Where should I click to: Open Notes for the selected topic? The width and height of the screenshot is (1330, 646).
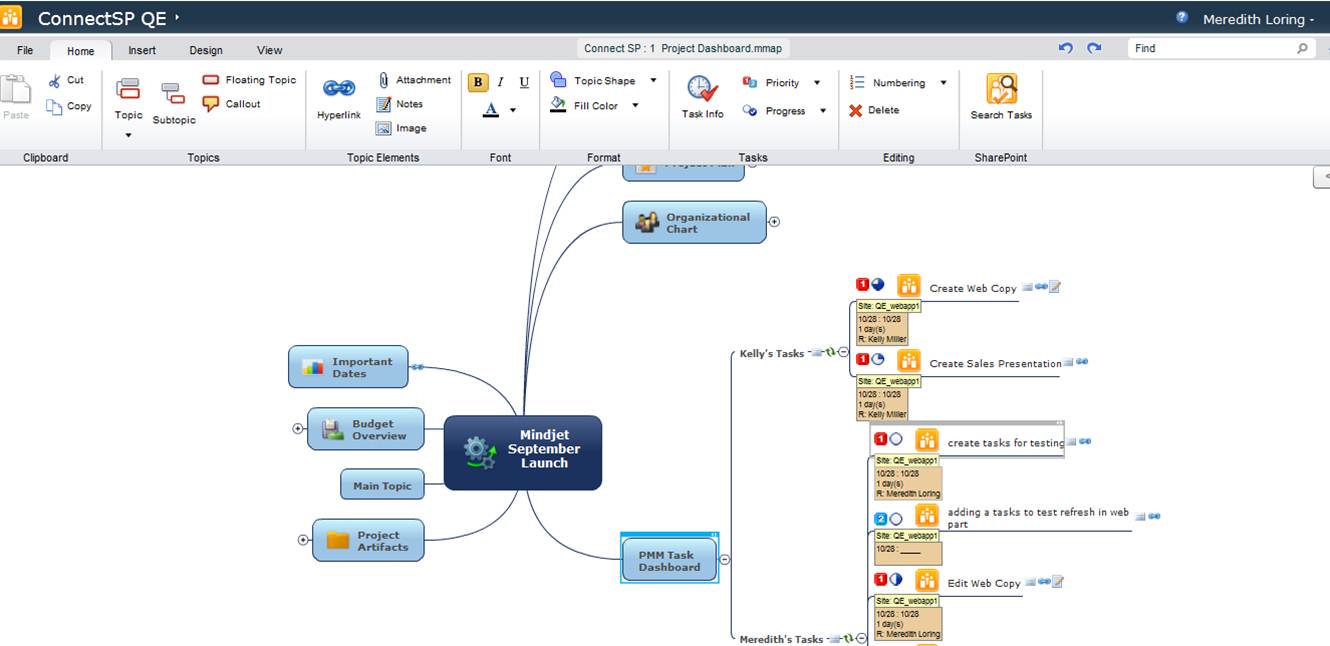point(406,103)
